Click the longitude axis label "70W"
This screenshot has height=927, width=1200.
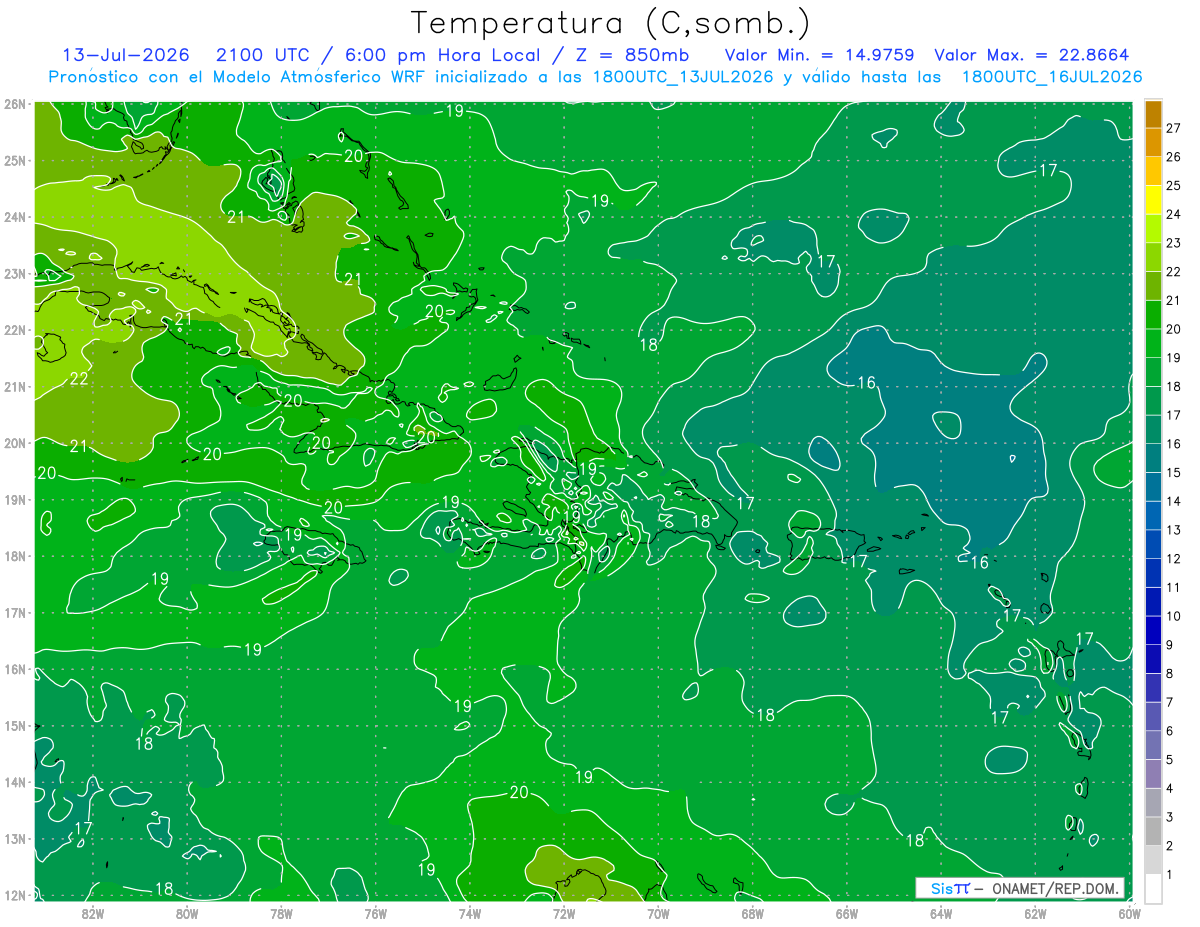(x=658, y=912)
